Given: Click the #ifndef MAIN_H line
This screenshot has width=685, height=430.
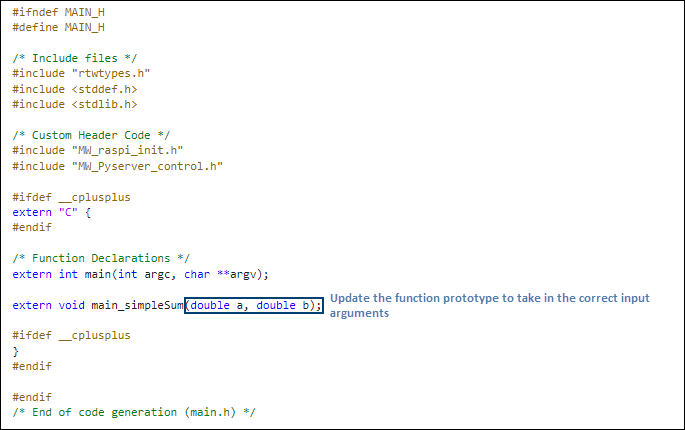Looking at the screenshot, I should (59, 13).
